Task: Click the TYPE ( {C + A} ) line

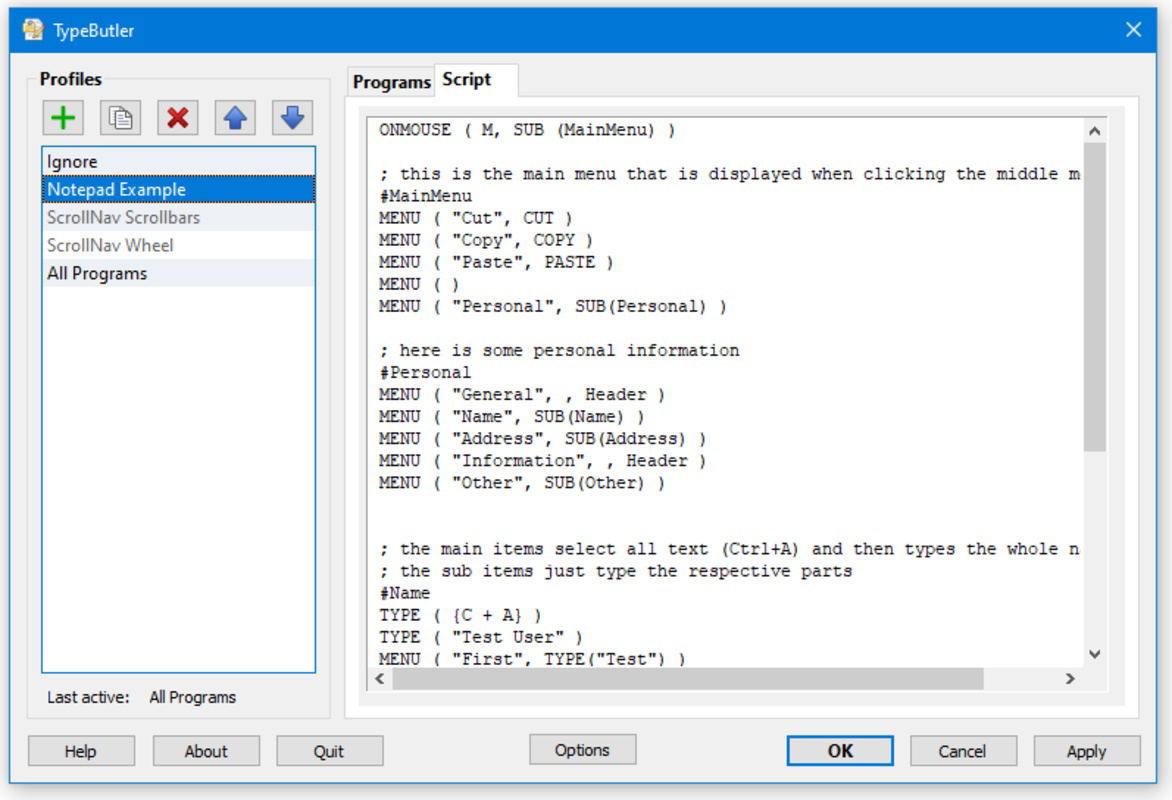Action: tap(460, 615)
